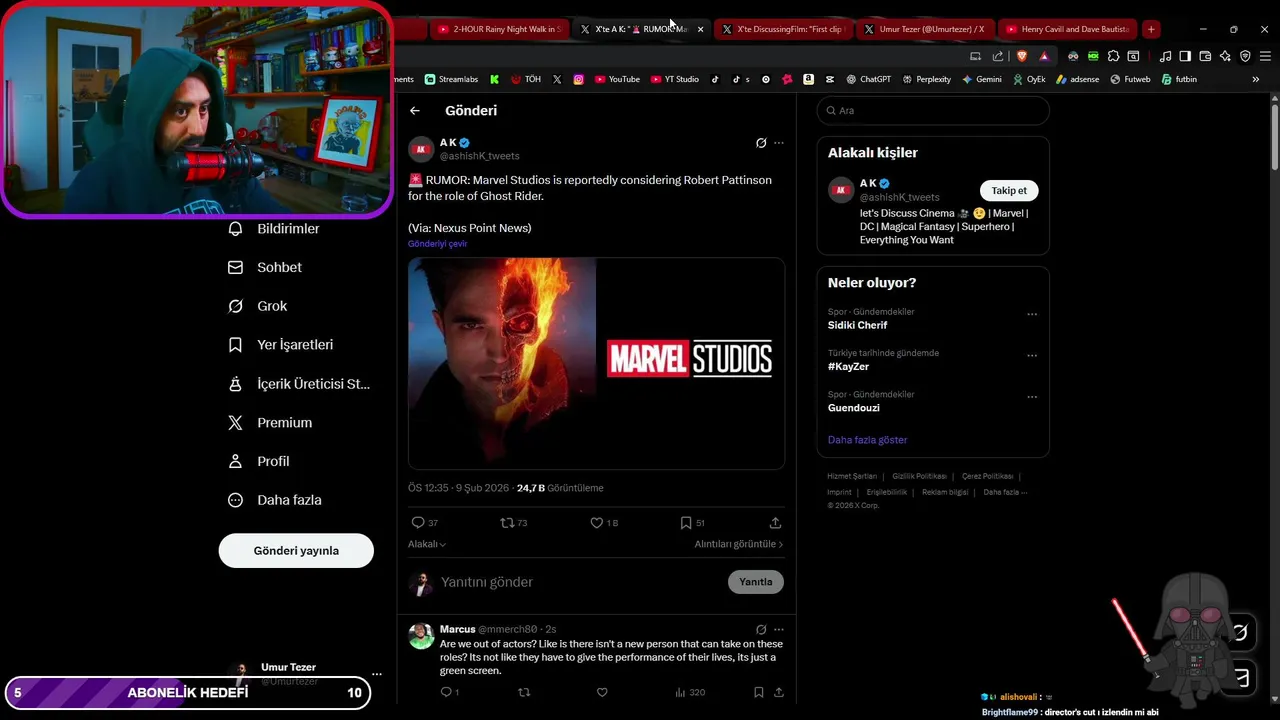Reply to Marcus's comment
Viewport: 1280px width, 720px height.
click(x=449, y=692)
